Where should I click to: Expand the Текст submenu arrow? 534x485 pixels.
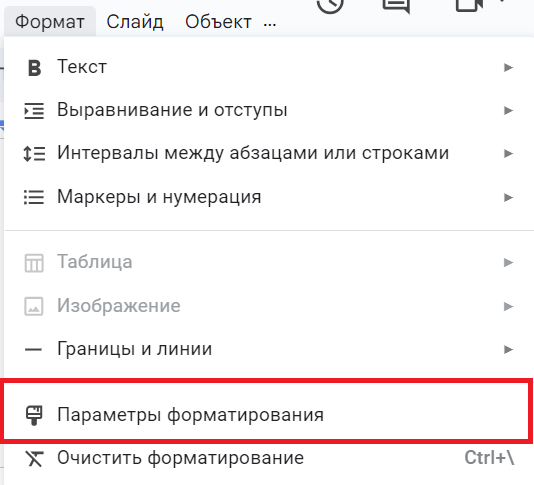tap(508, 67)
